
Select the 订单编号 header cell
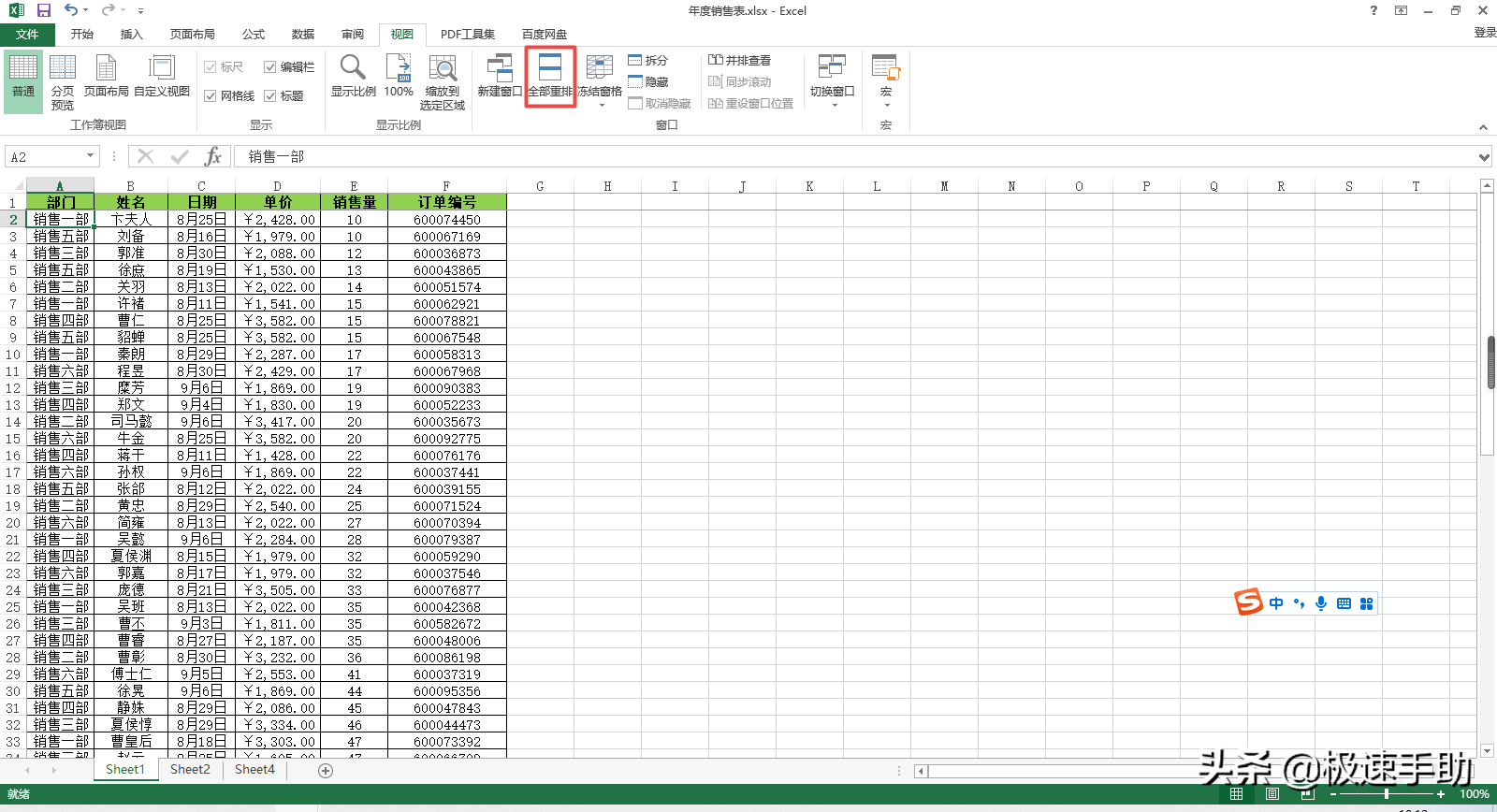pyautogui.click(x=447, y=202)
